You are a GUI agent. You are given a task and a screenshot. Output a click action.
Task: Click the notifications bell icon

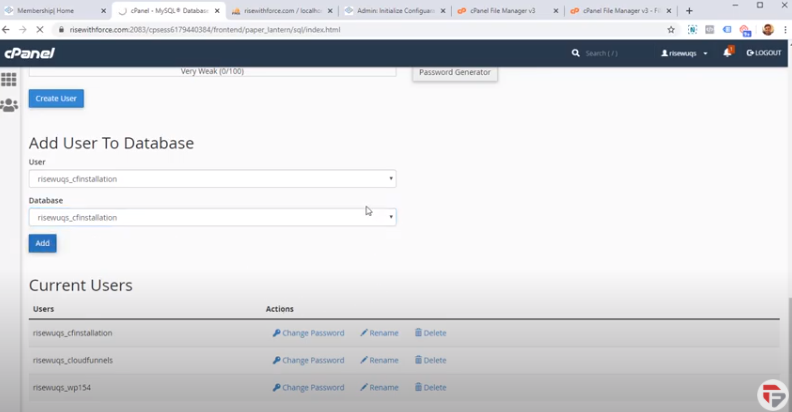tap(727, 53)
